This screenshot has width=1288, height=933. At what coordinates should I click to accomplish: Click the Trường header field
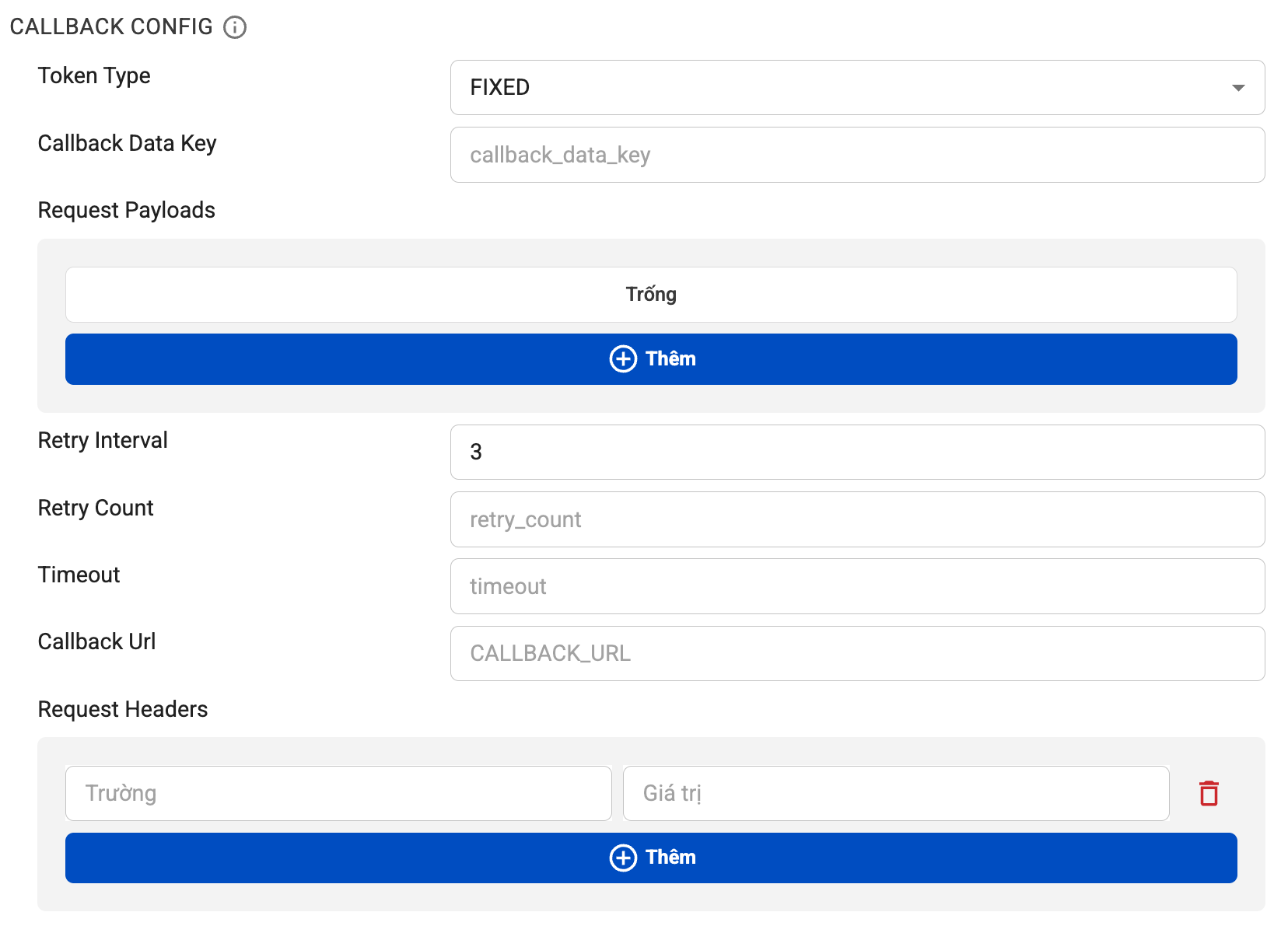tap(338, 793)
